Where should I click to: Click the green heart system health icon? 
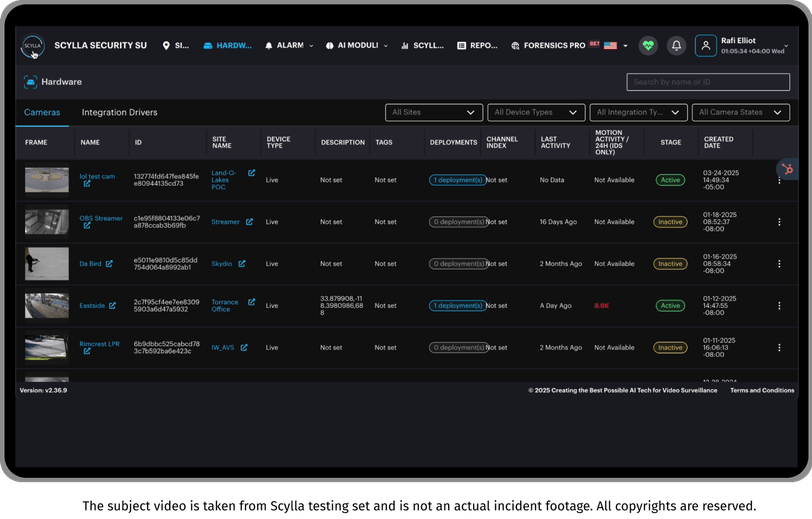point(648,46)
